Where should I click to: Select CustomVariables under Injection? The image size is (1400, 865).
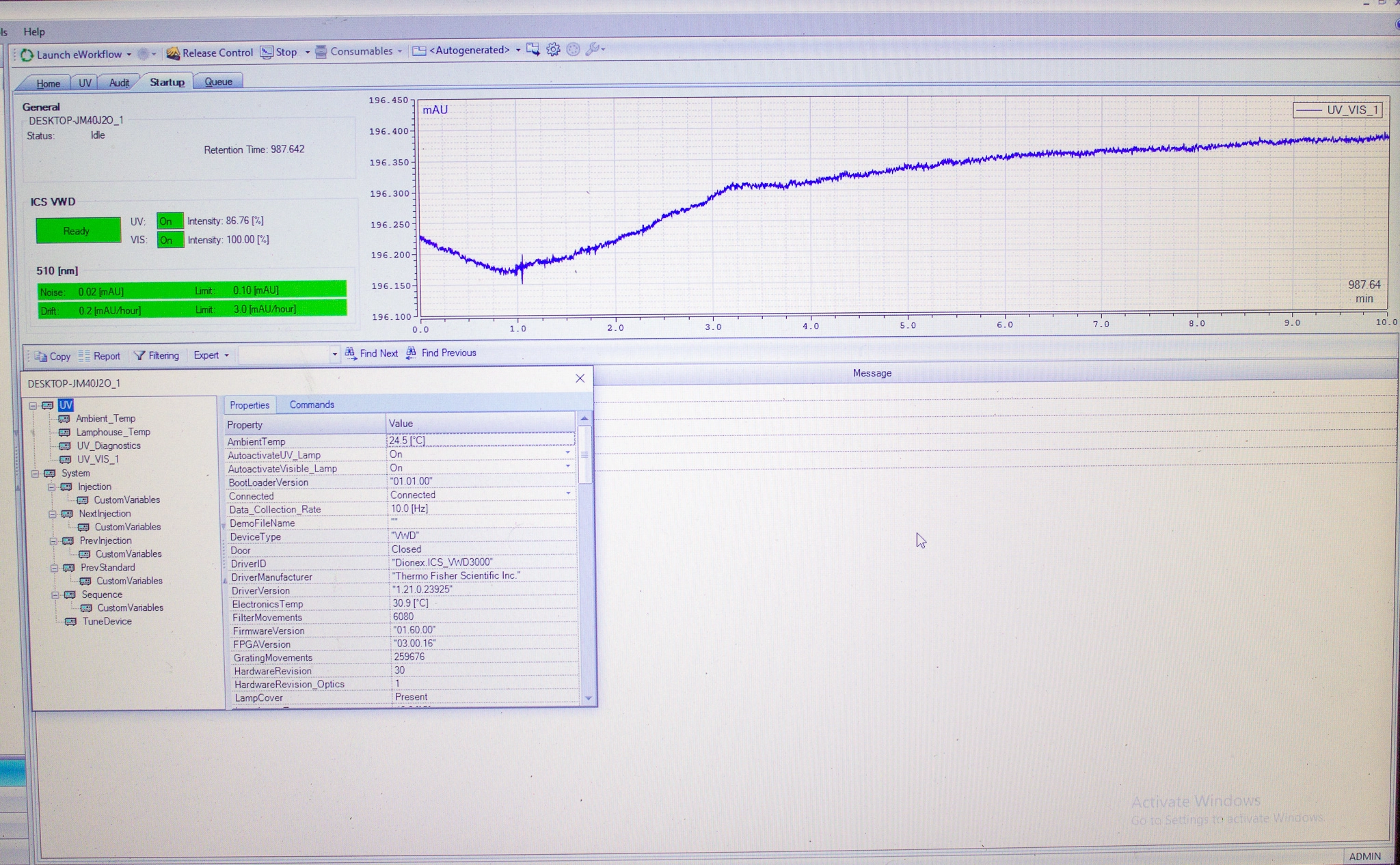126,500
